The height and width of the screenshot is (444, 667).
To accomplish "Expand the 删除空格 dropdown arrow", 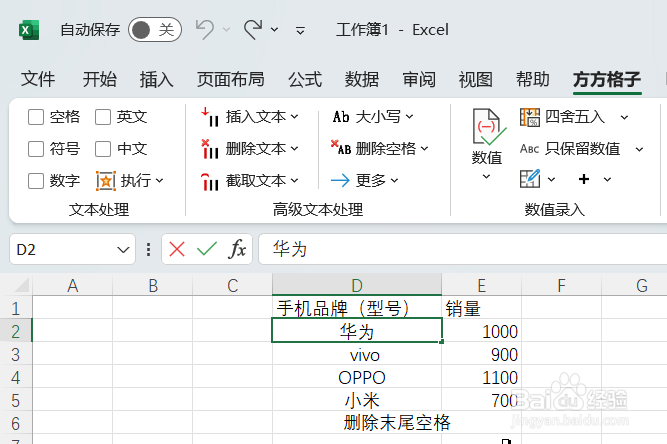I will [425, 148].
